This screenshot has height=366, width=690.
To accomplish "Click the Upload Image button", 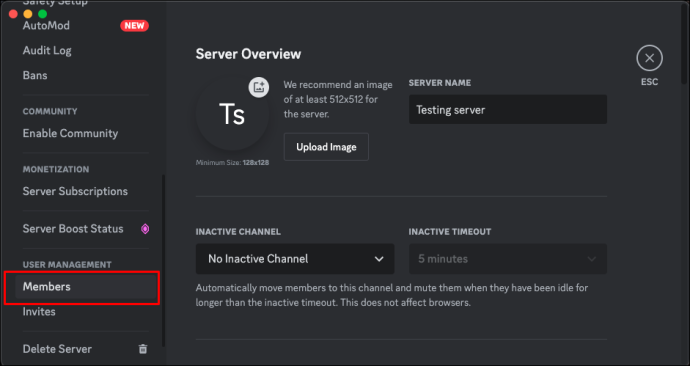I will tap(326, 147).
